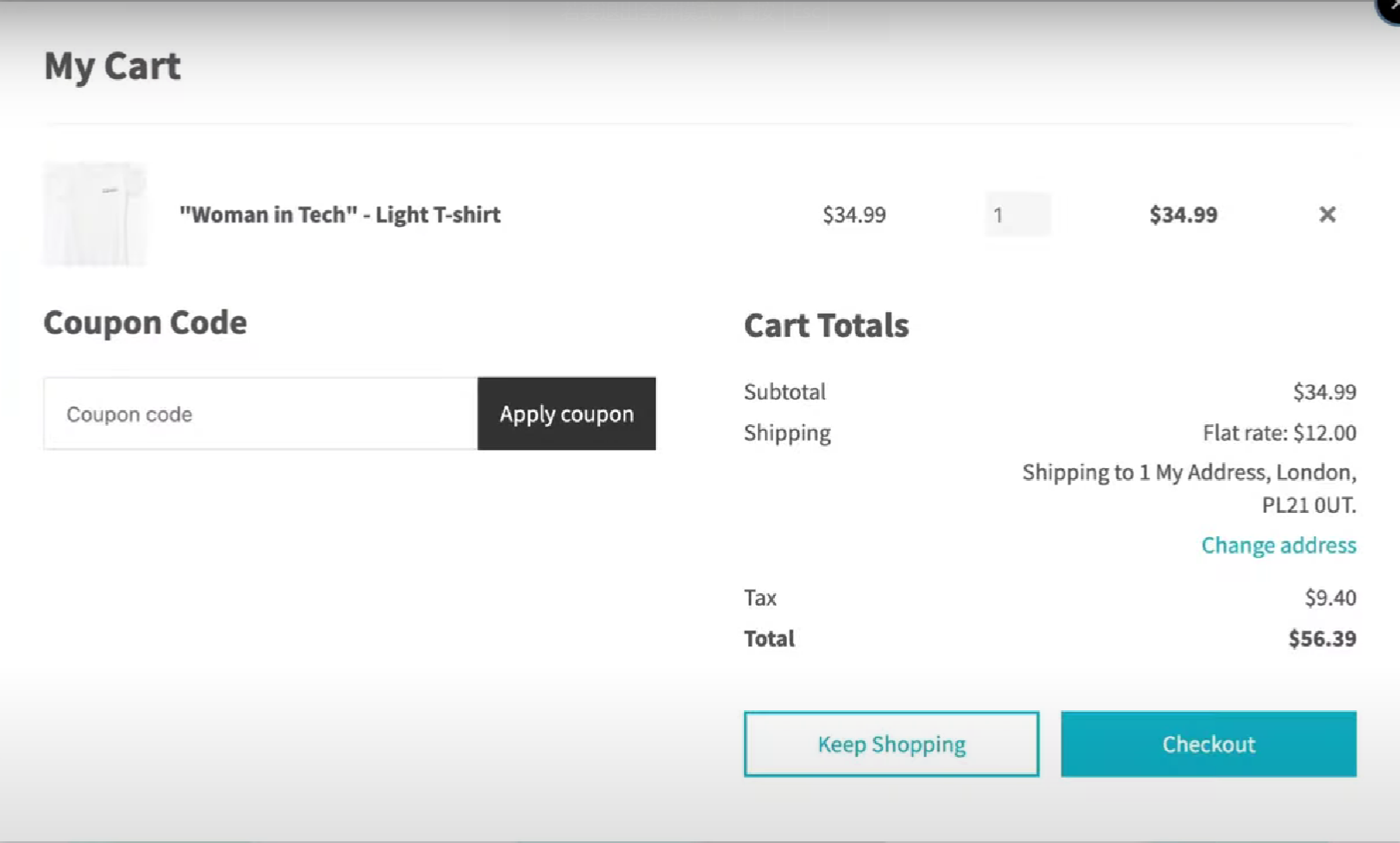The width and height of the screenshot is (1400, 843).
Task: Click the Tax amount of $9.40
Action: coord(1332,597)
